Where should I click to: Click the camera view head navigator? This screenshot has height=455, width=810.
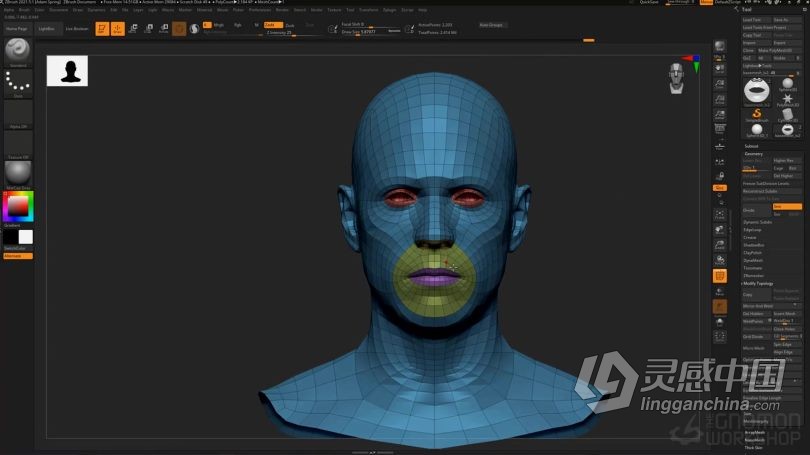click(x=676, y=79)
